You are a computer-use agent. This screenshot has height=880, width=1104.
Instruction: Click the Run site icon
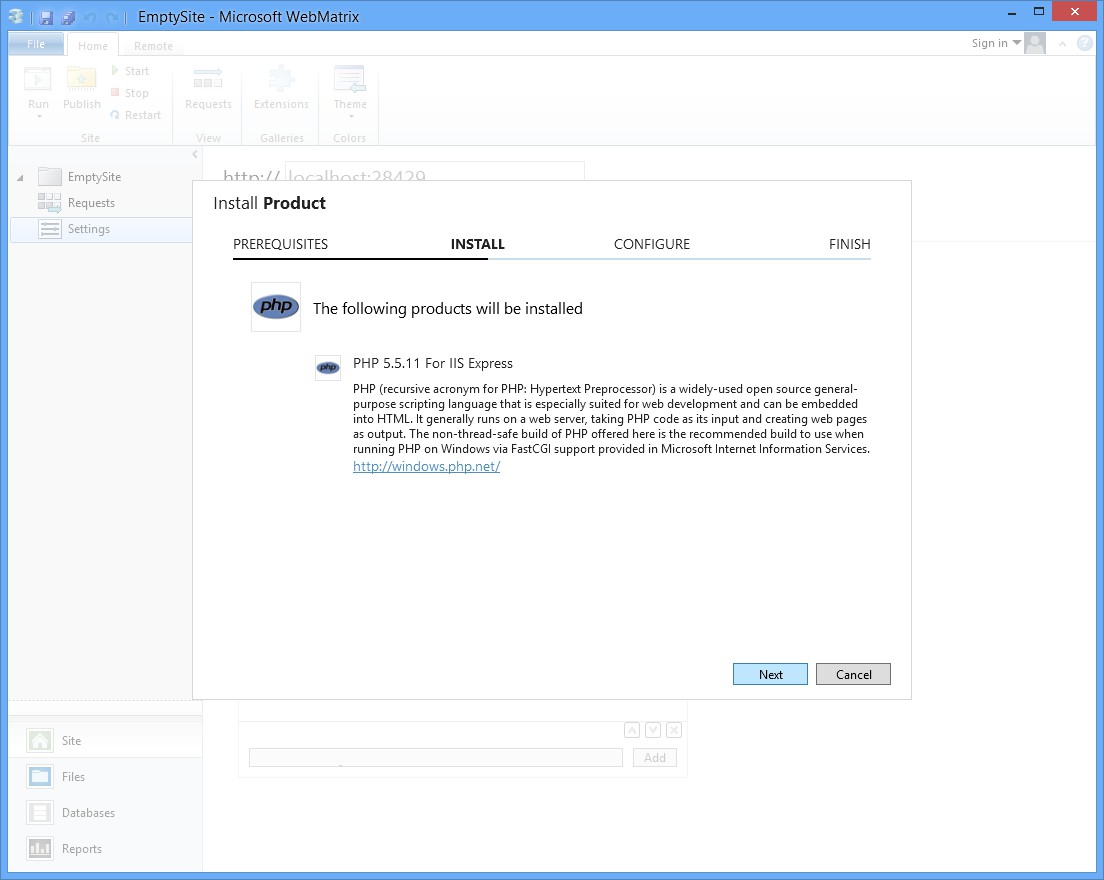[x=38, y=80]
